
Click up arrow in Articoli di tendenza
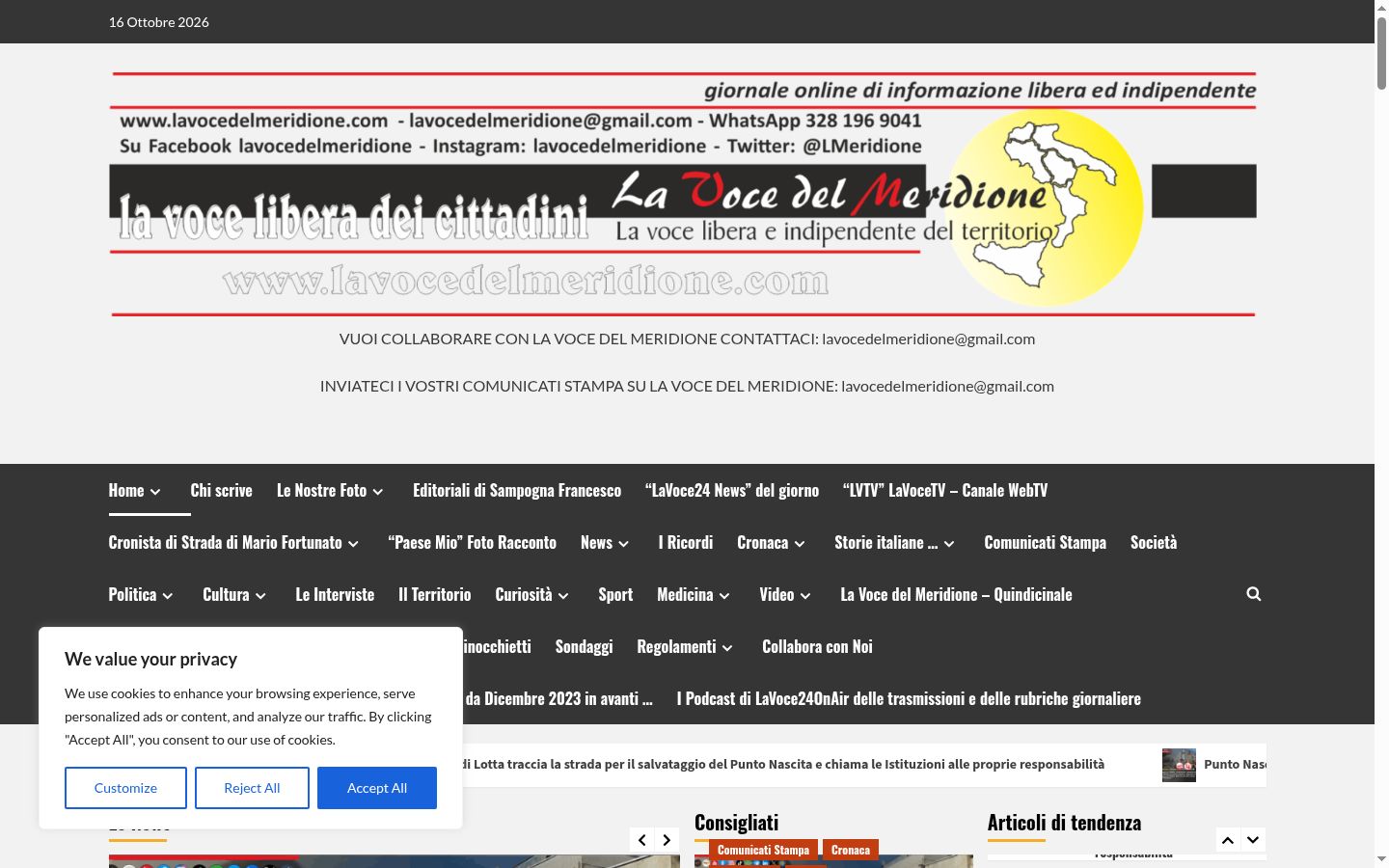pos(1228,840)
